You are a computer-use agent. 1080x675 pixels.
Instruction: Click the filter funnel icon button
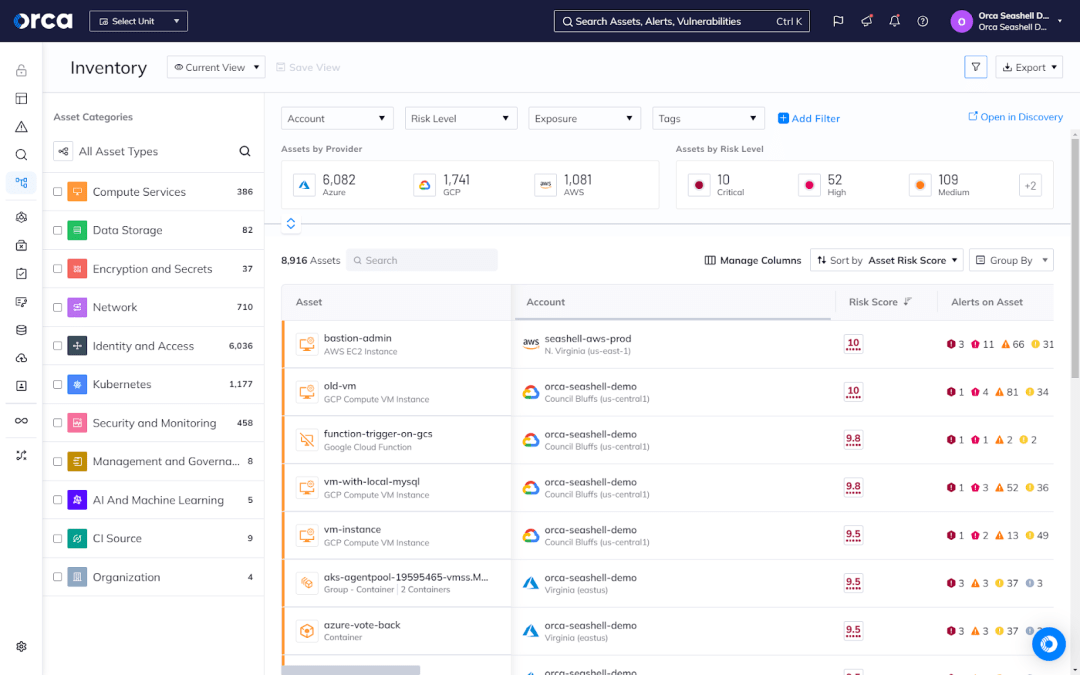pyautogui.click(x=976, y=67)
